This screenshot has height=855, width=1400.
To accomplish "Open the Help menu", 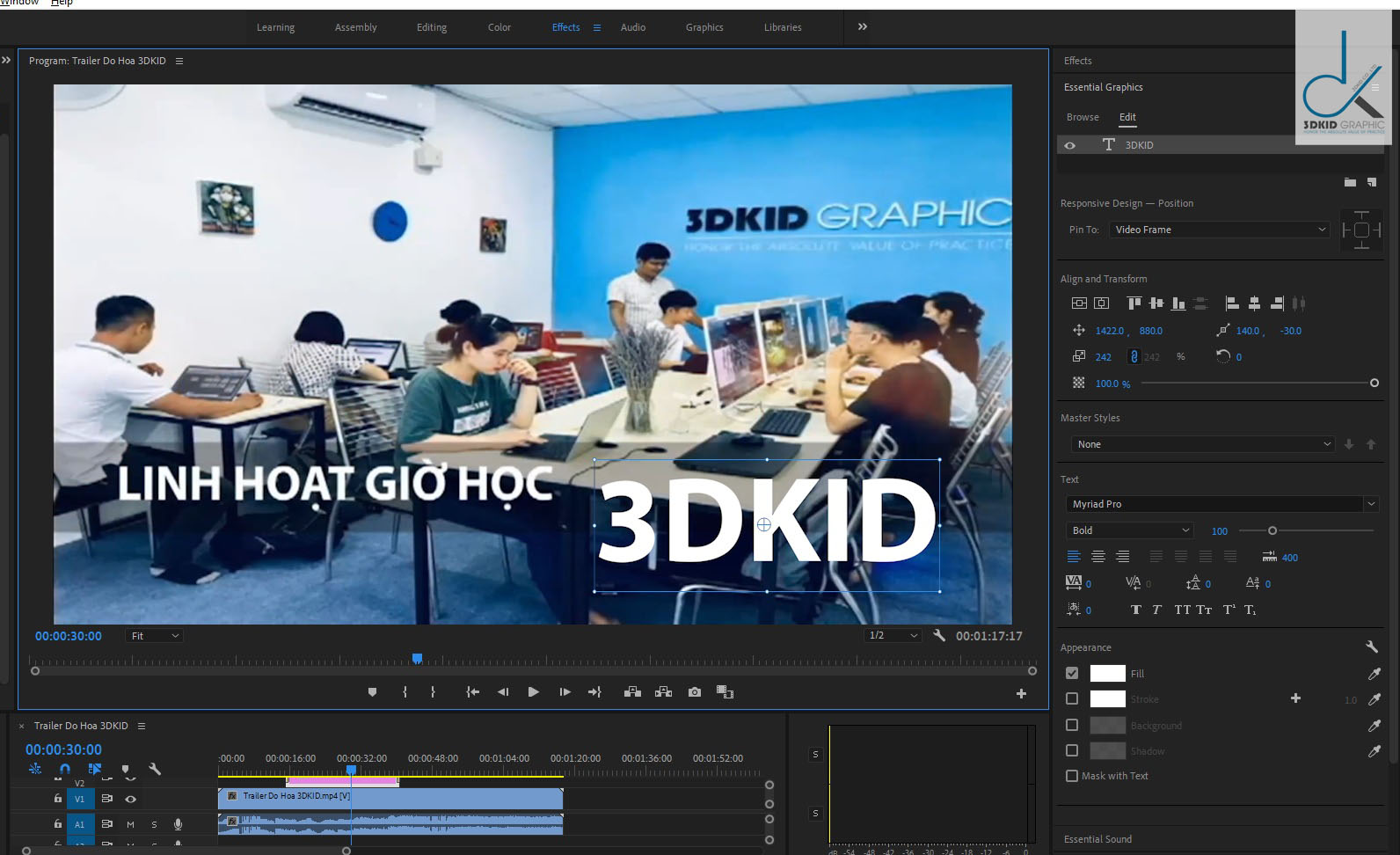I will click(62, 3).
